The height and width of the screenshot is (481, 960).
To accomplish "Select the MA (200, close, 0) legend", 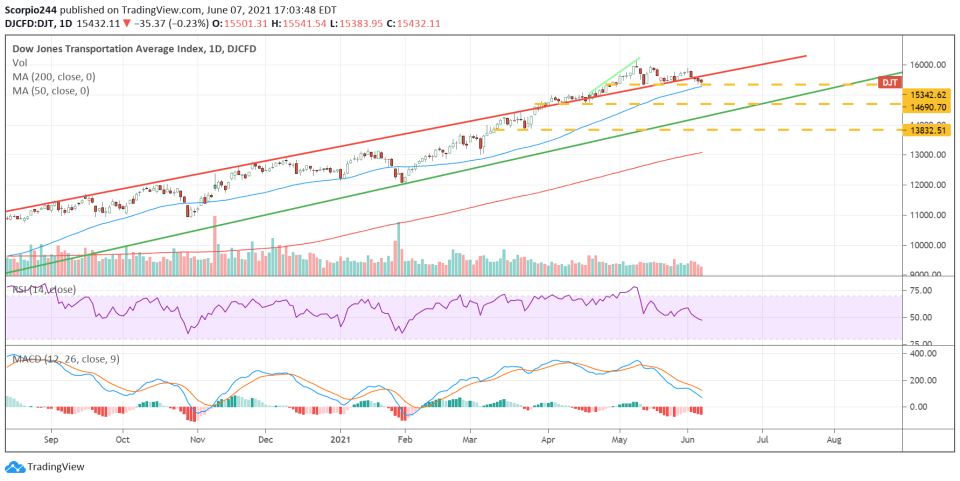I will [x=54, y=77].
